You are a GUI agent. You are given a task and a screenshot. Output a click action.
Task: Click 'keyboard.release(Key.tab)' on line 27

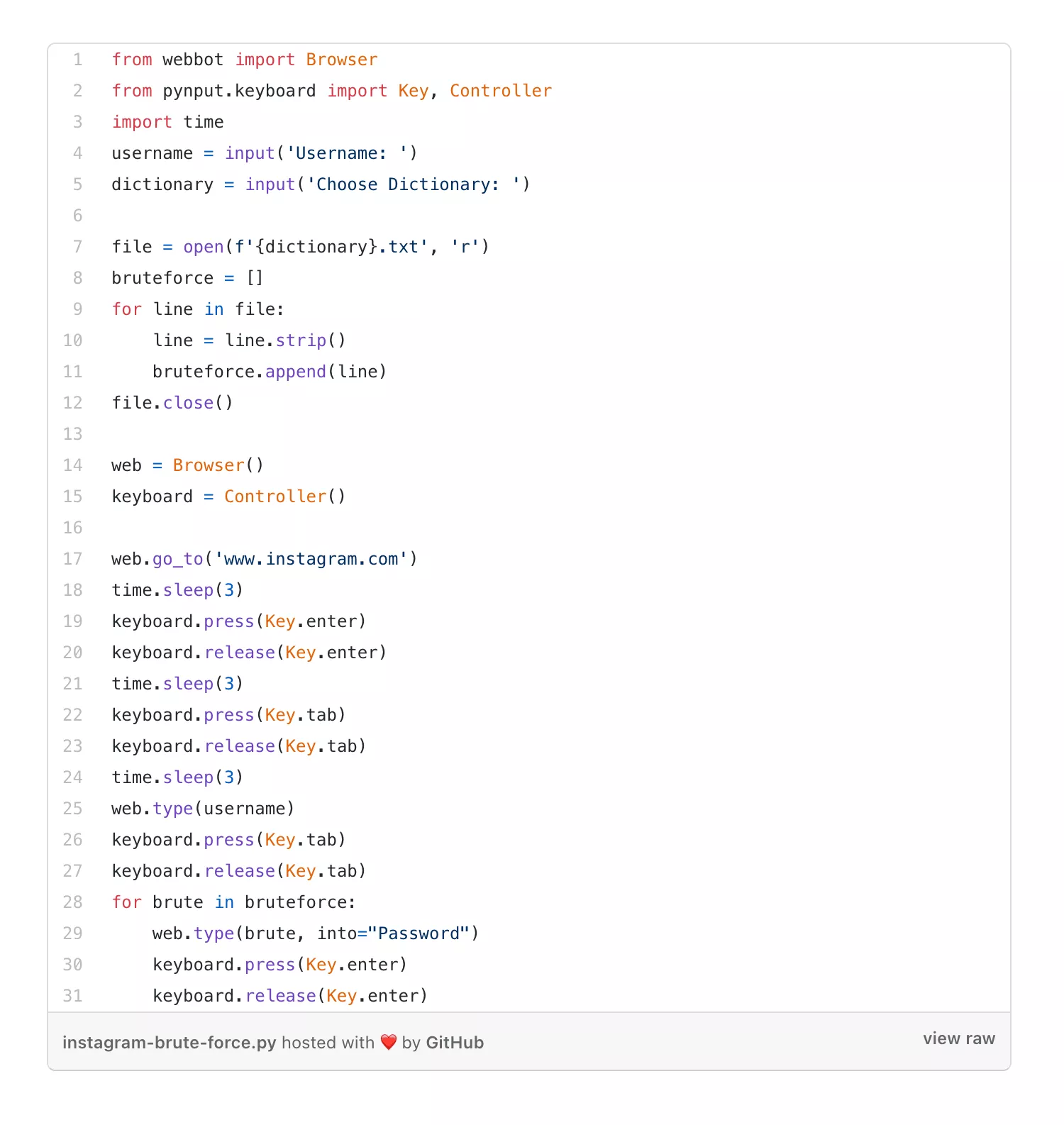239,871
